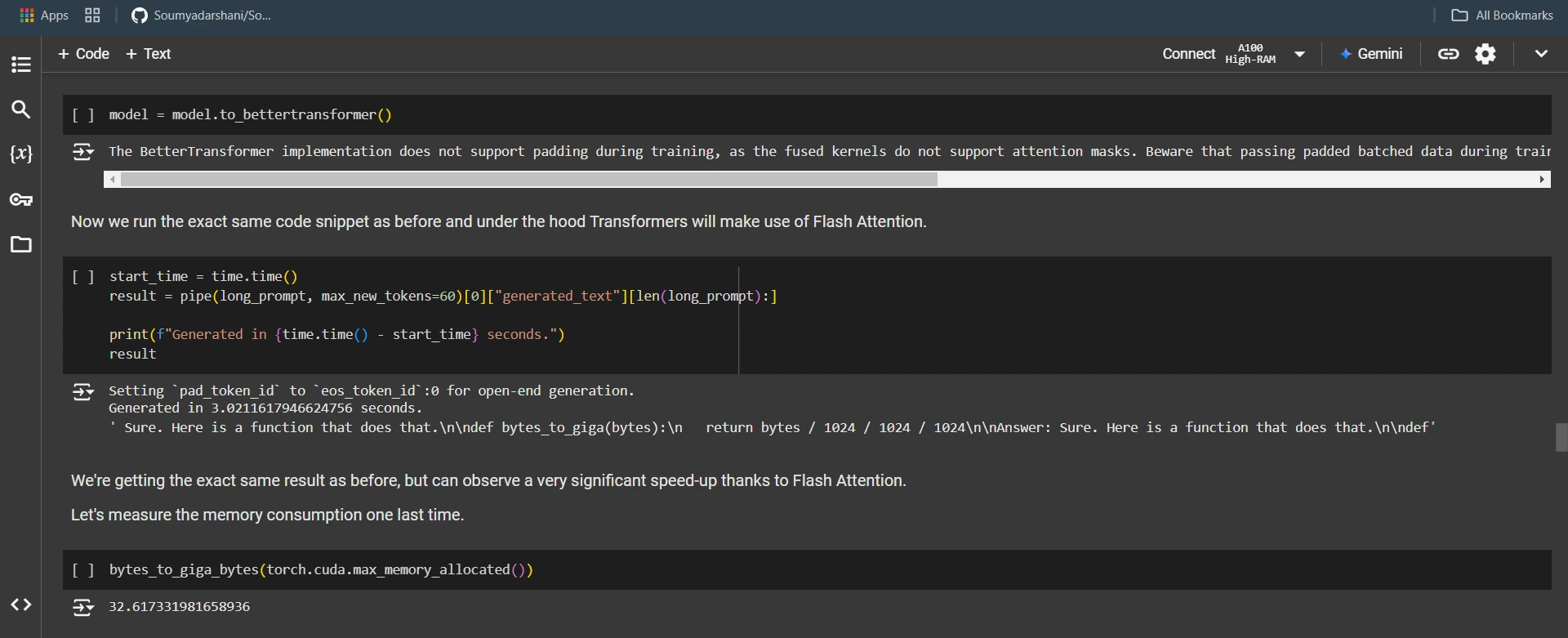Open the All Bookmarks folder

[x=1503, y=16]
